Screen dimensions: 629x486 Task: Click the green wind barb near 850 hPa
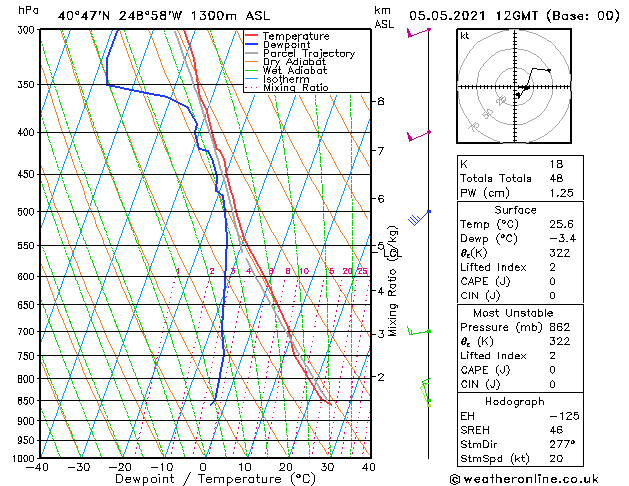click(x=425, y=393)
